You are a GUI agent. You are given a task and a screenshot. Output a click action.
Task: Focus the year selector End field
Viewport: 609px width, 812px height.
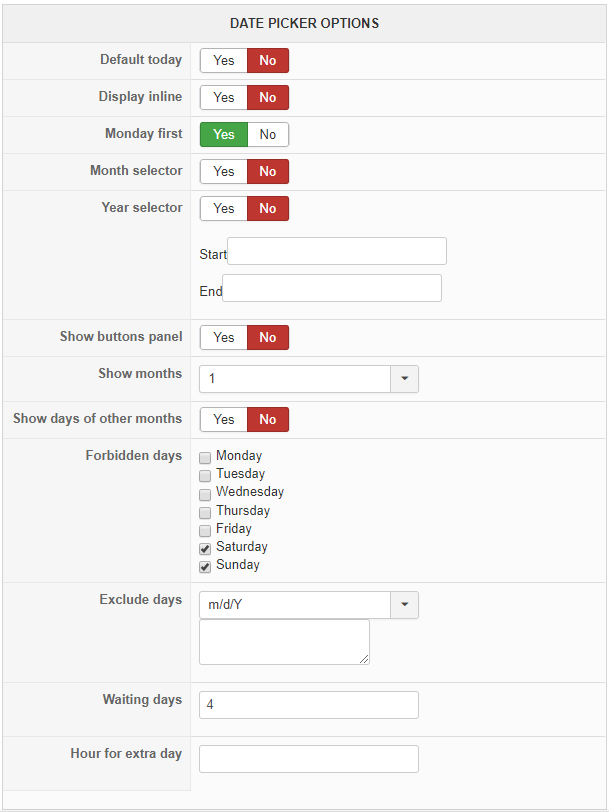pyautogui.click(x=332, y=288)
